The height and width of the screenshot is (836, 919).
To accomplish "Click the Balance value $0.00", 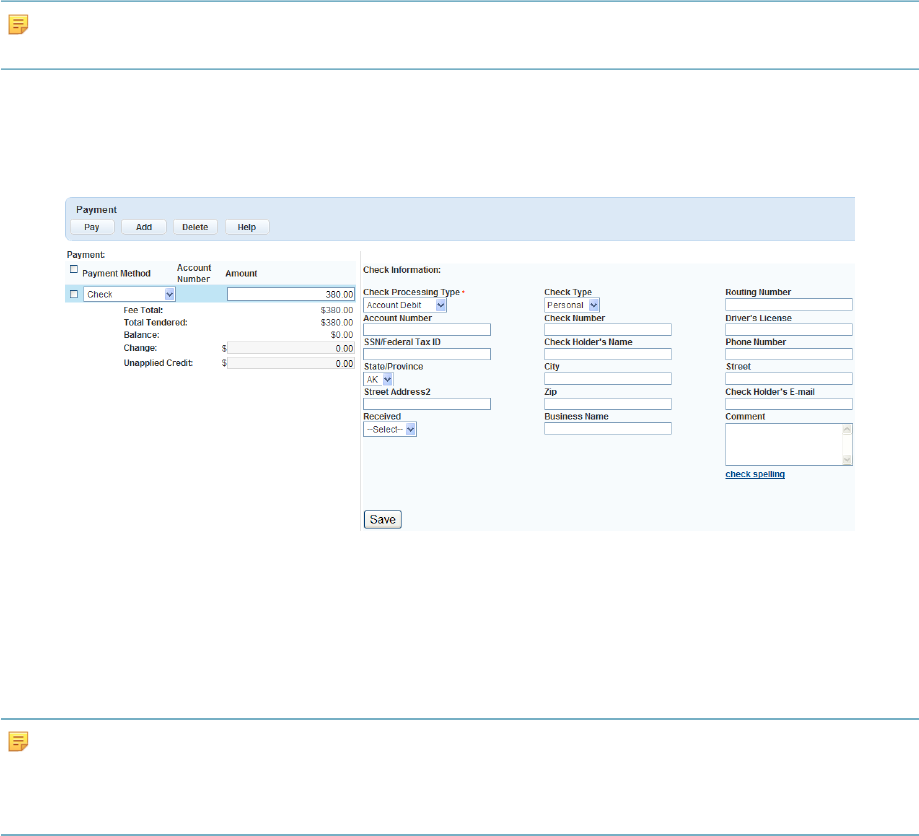I will (x=342, y=335).
